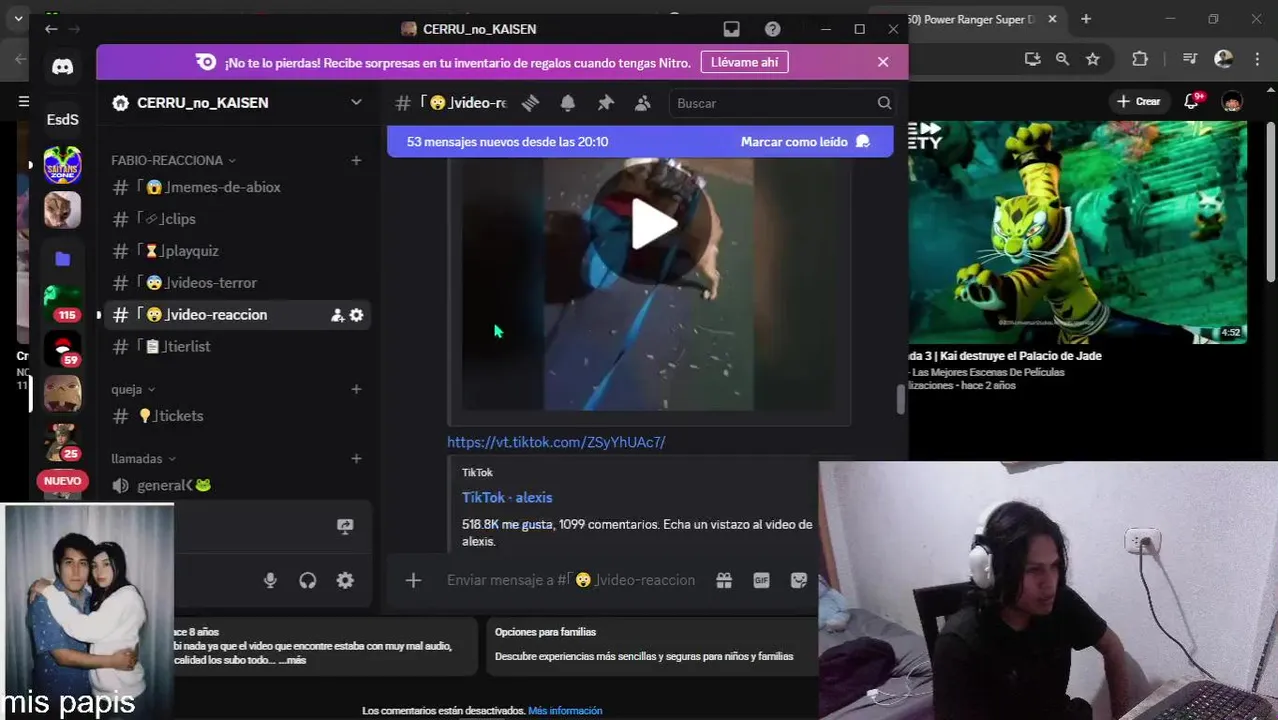Open the memes-de-abiox channel
Image resolution: width=1278 pixels, height=720 pixels.
point(237,187)
